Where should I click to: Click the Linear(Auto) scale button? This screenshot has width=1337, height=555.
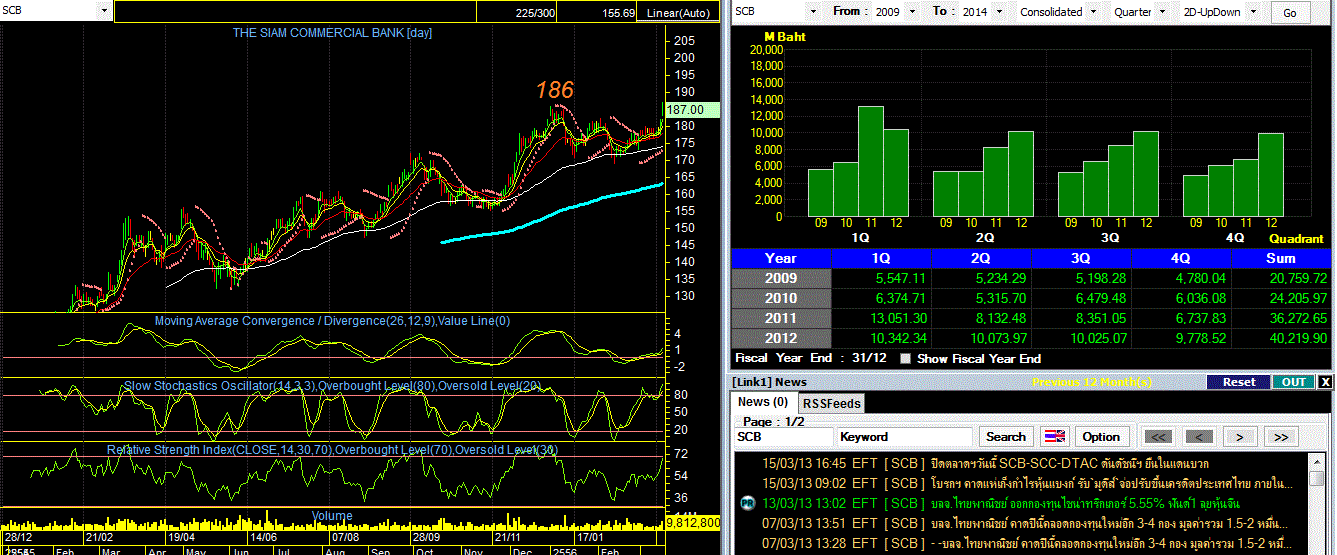678,12
